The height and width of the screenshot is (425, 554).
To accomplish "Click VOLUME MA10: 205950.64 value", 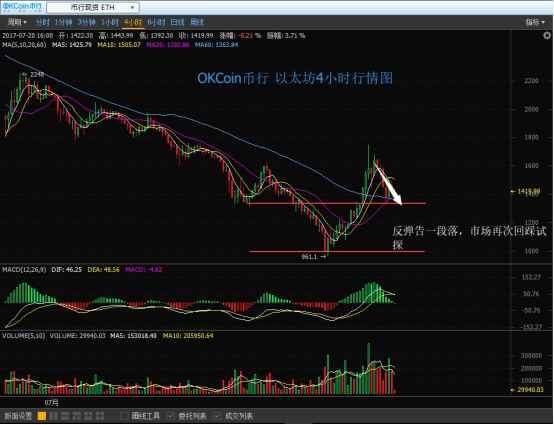I will click(x=188, y=336).
